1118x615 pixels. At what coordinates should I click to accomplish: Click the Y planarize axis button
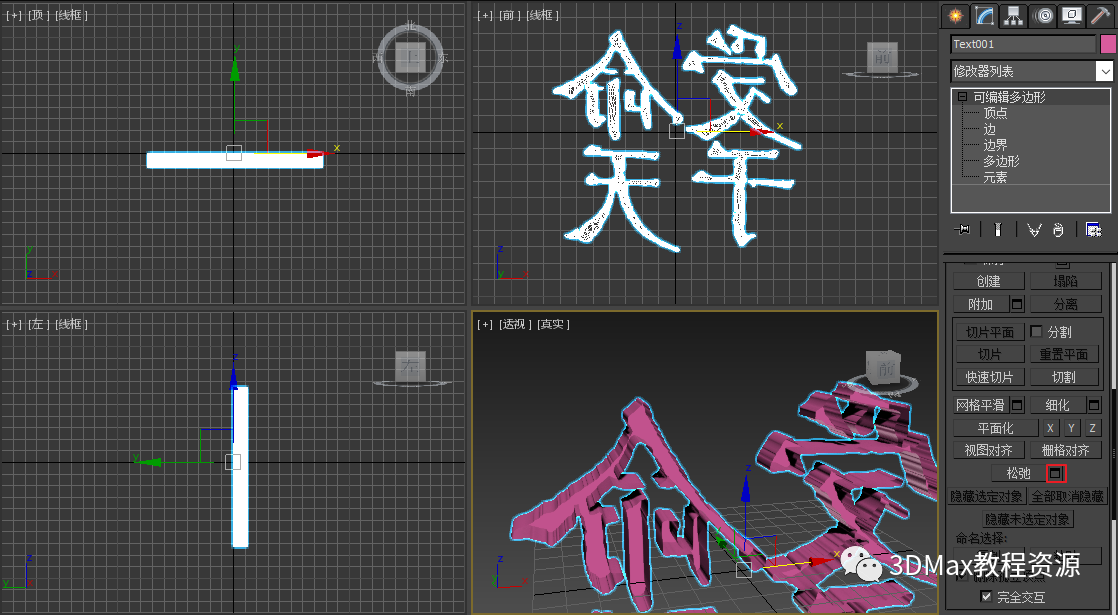coord(1071,428)
